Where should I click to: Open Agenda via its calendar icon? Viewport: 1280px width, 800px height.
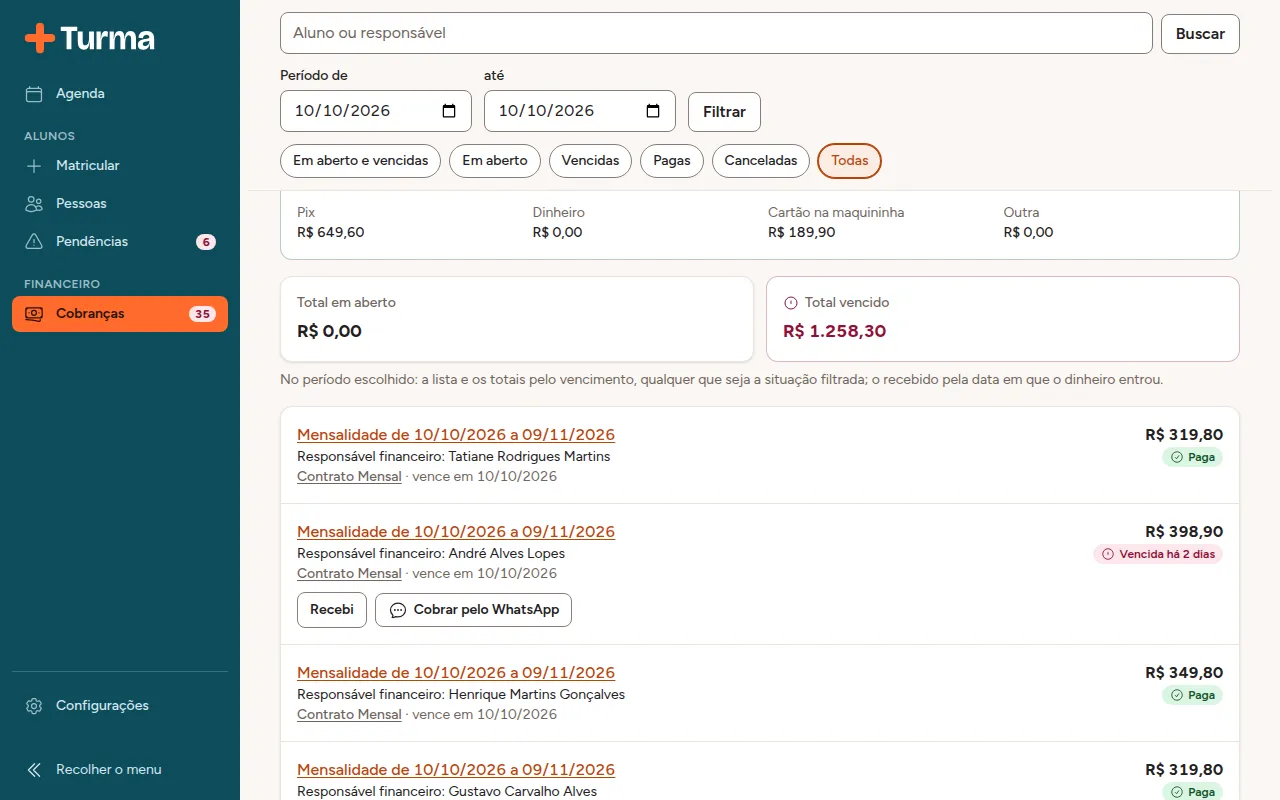tap(34, 94)
